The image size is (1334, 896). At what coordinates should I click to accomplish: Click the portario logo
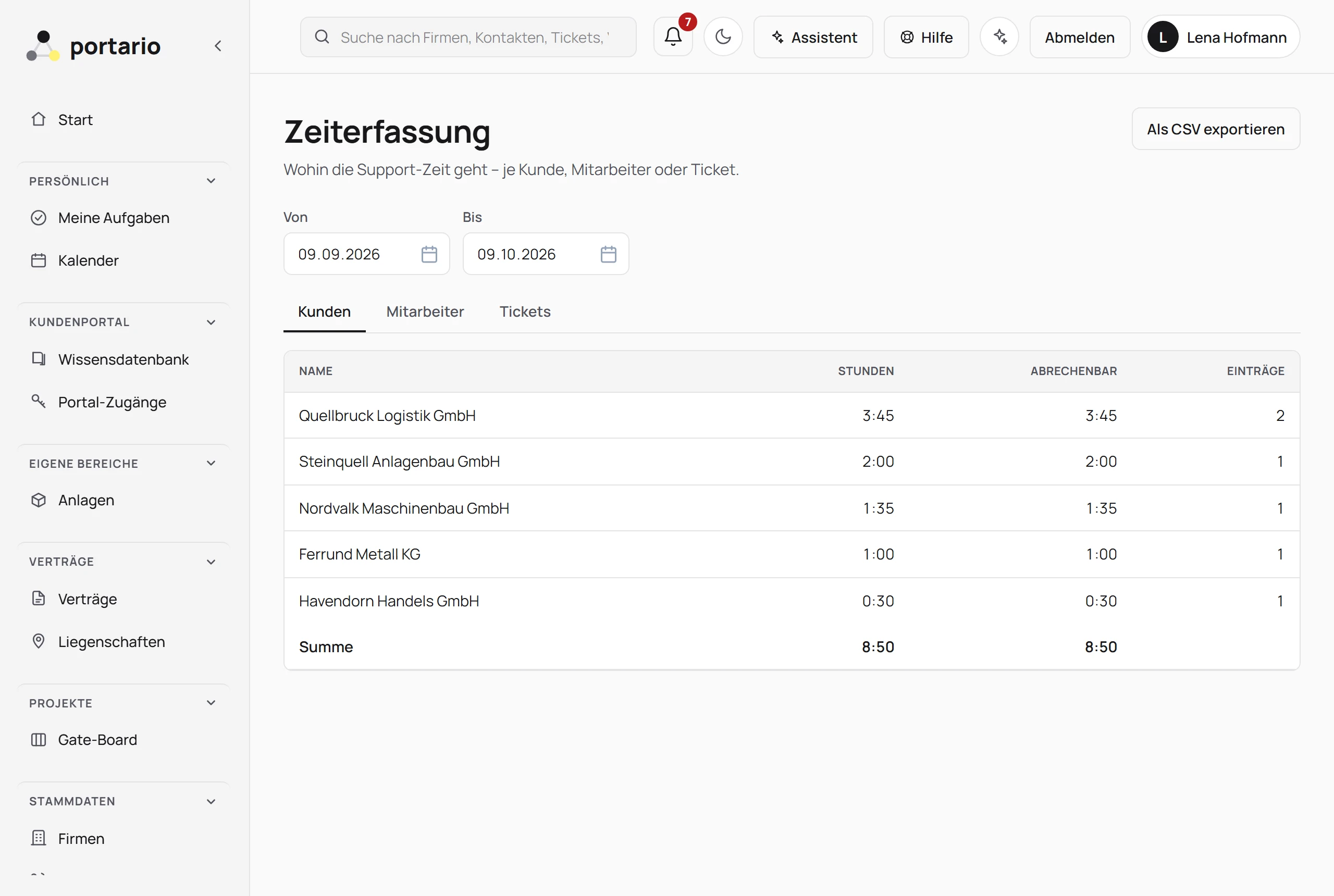click(94, 46)
